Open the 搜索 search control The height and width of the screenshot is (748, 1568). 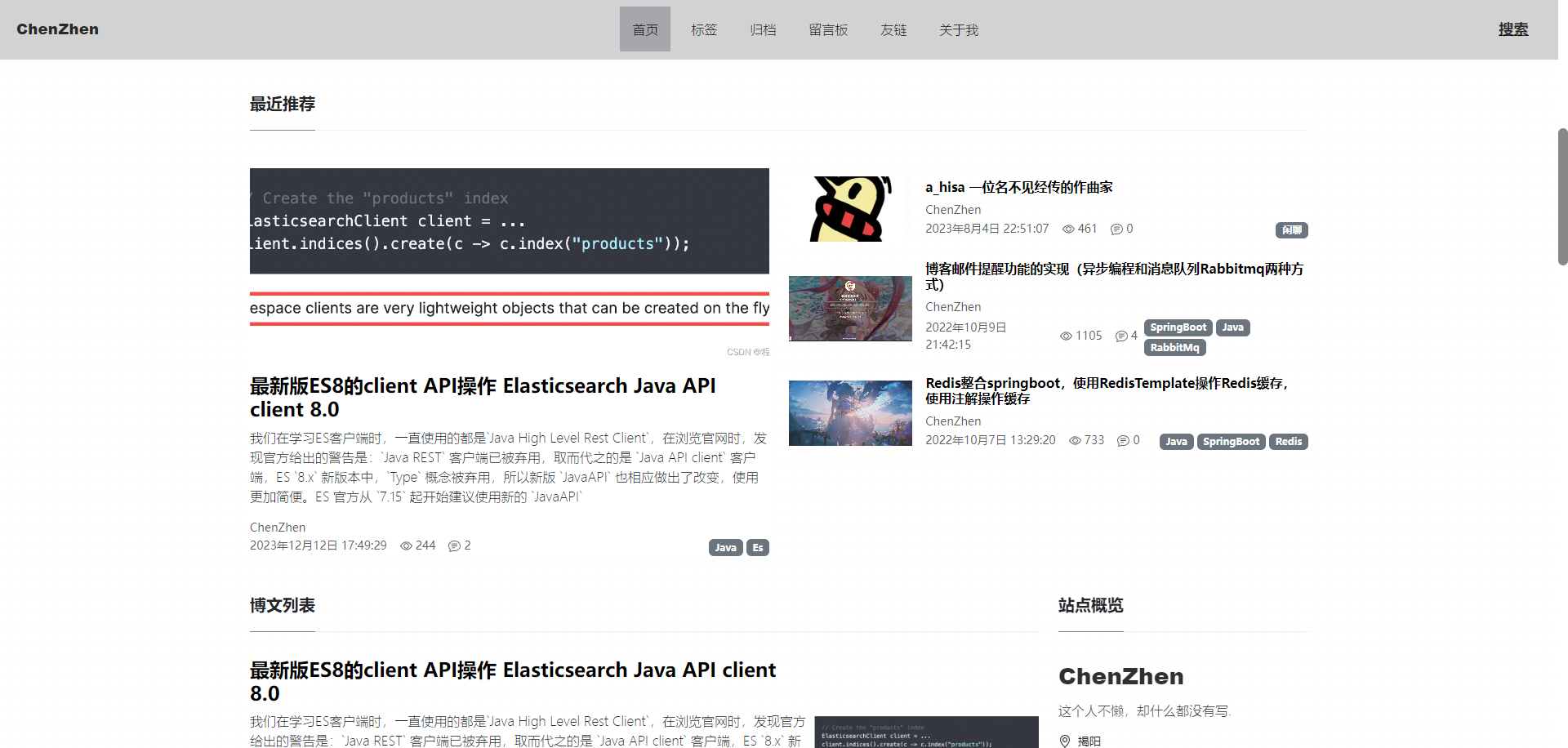tap(1513, 29)
